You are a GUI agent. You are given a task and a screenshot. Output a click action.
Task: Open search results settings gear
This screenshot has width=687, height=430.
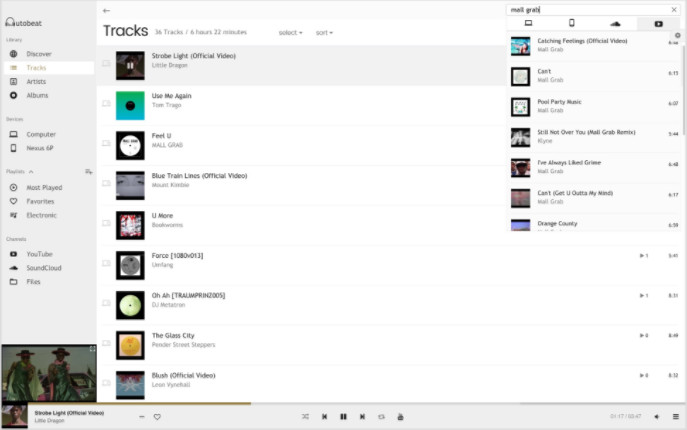point(677,36)
